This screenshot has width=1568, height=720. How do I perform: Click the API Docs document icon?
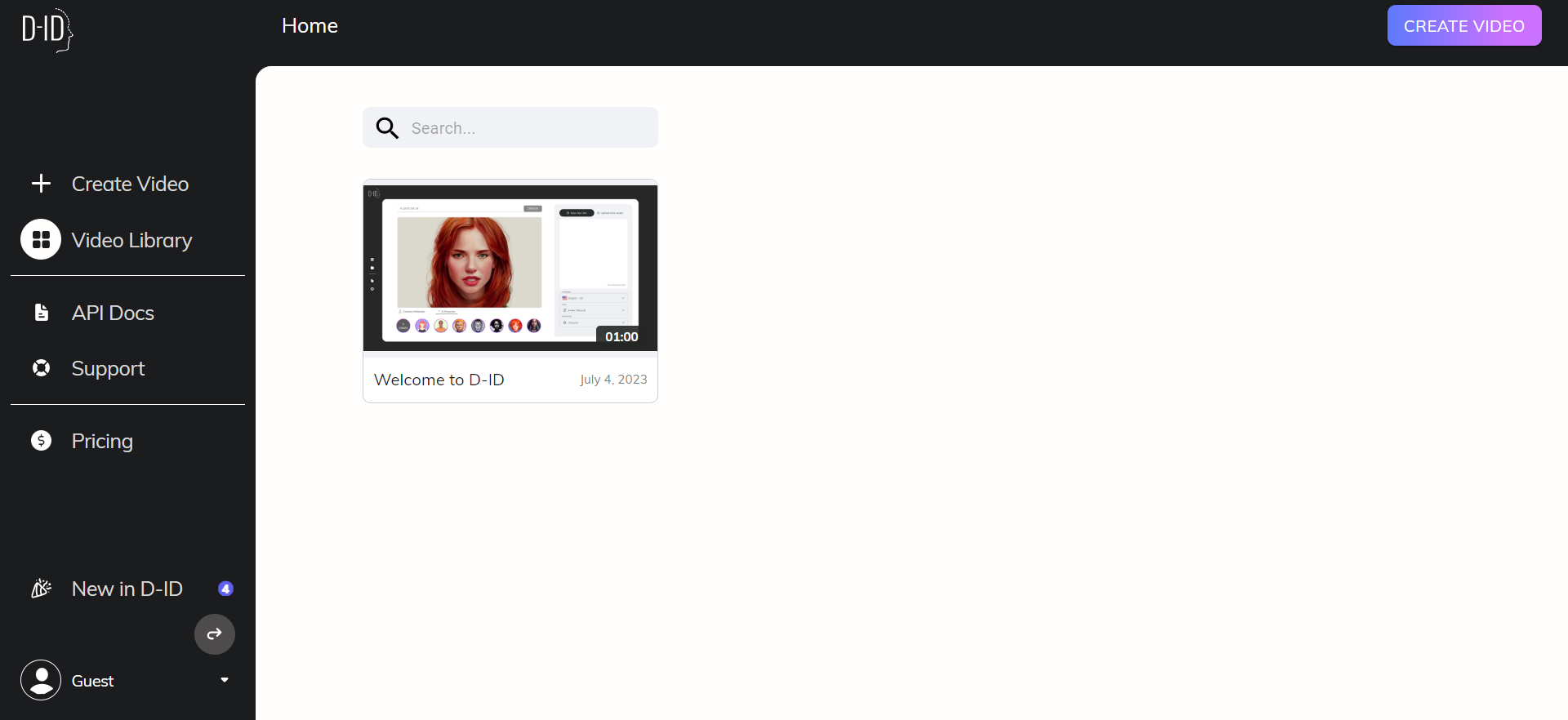pos(41,313)
